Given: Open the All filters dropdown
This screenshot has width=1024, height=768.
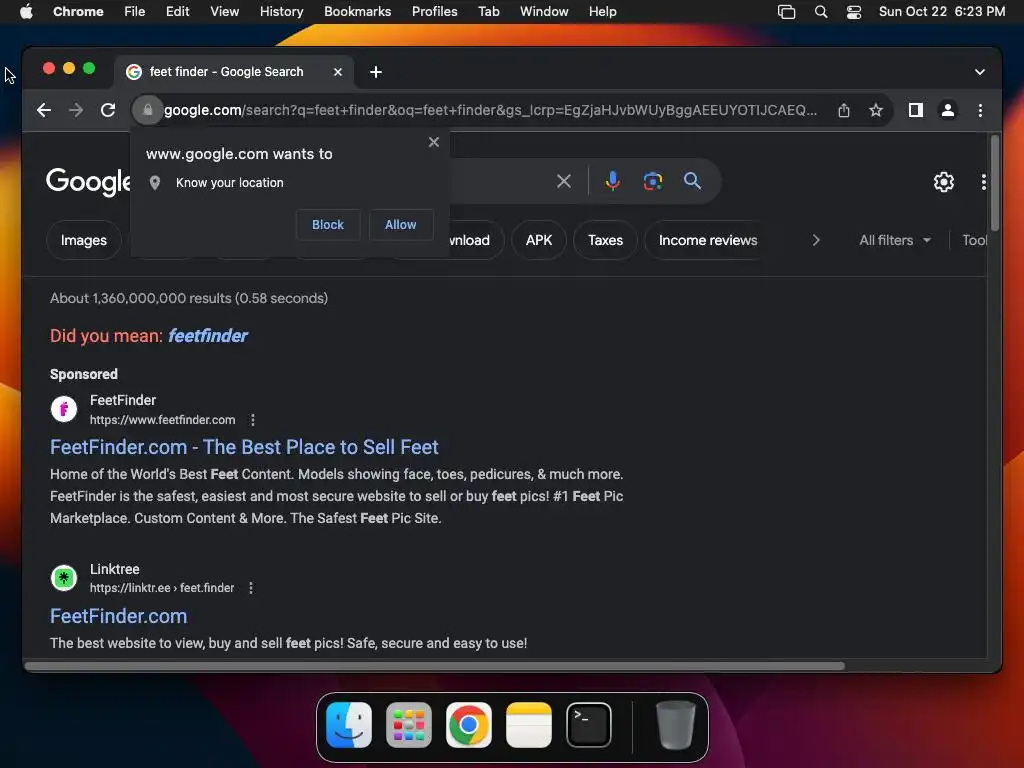Looking at the screenshot, I should tap(895, 240).
